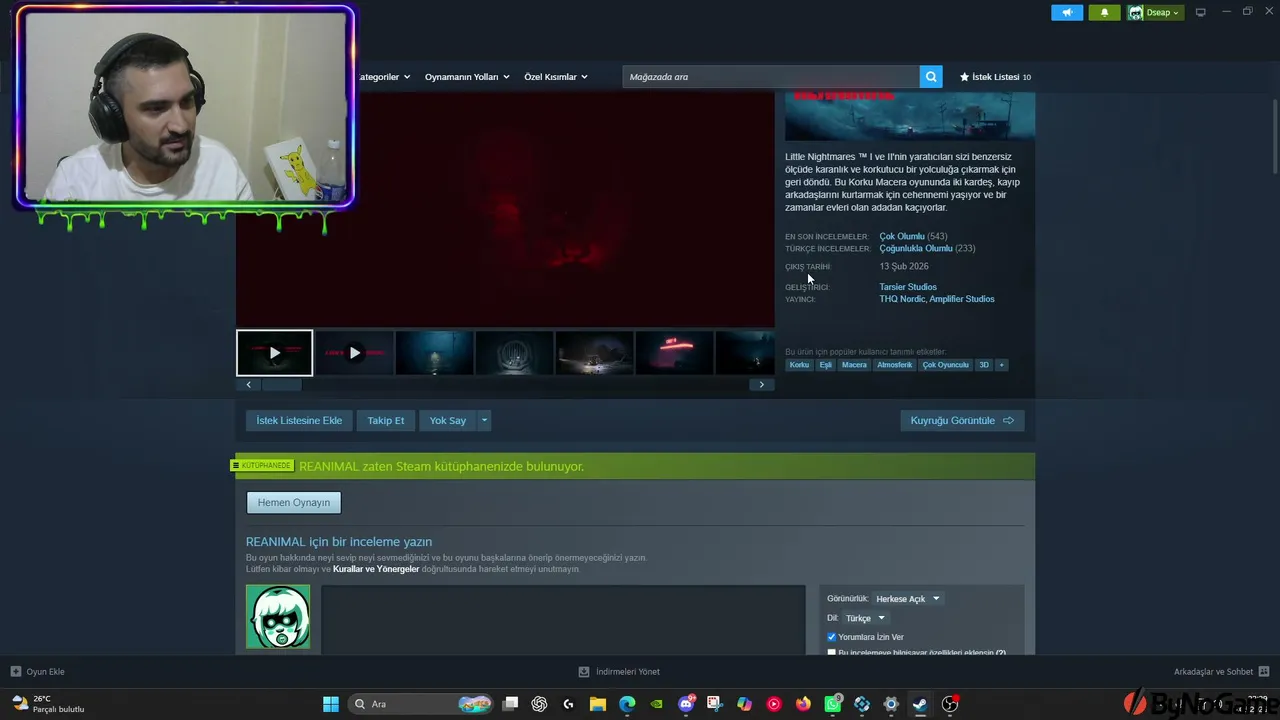Click inside the review text box
The height and width of the screenshot is (720, 1280).
(x=563, y=620)
